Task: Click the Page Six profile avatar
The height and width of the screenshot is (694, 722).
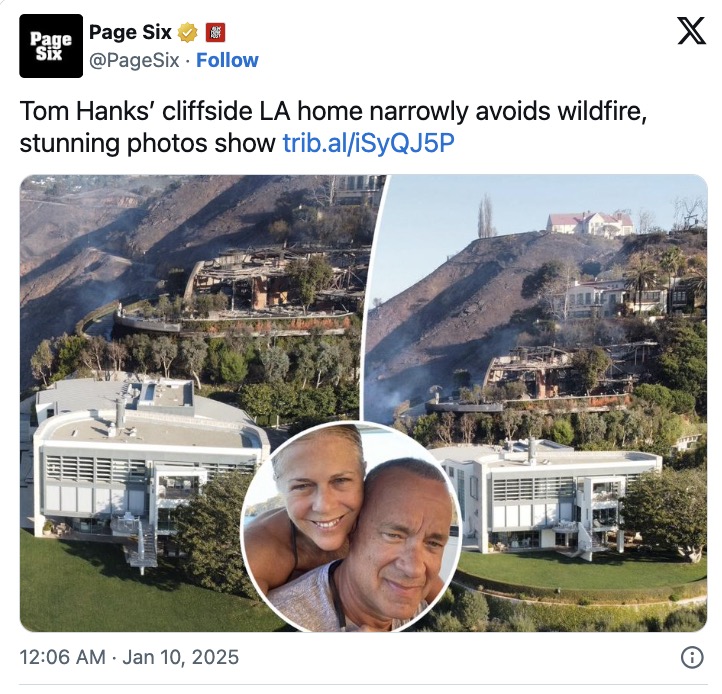Action: coord(51,46)
